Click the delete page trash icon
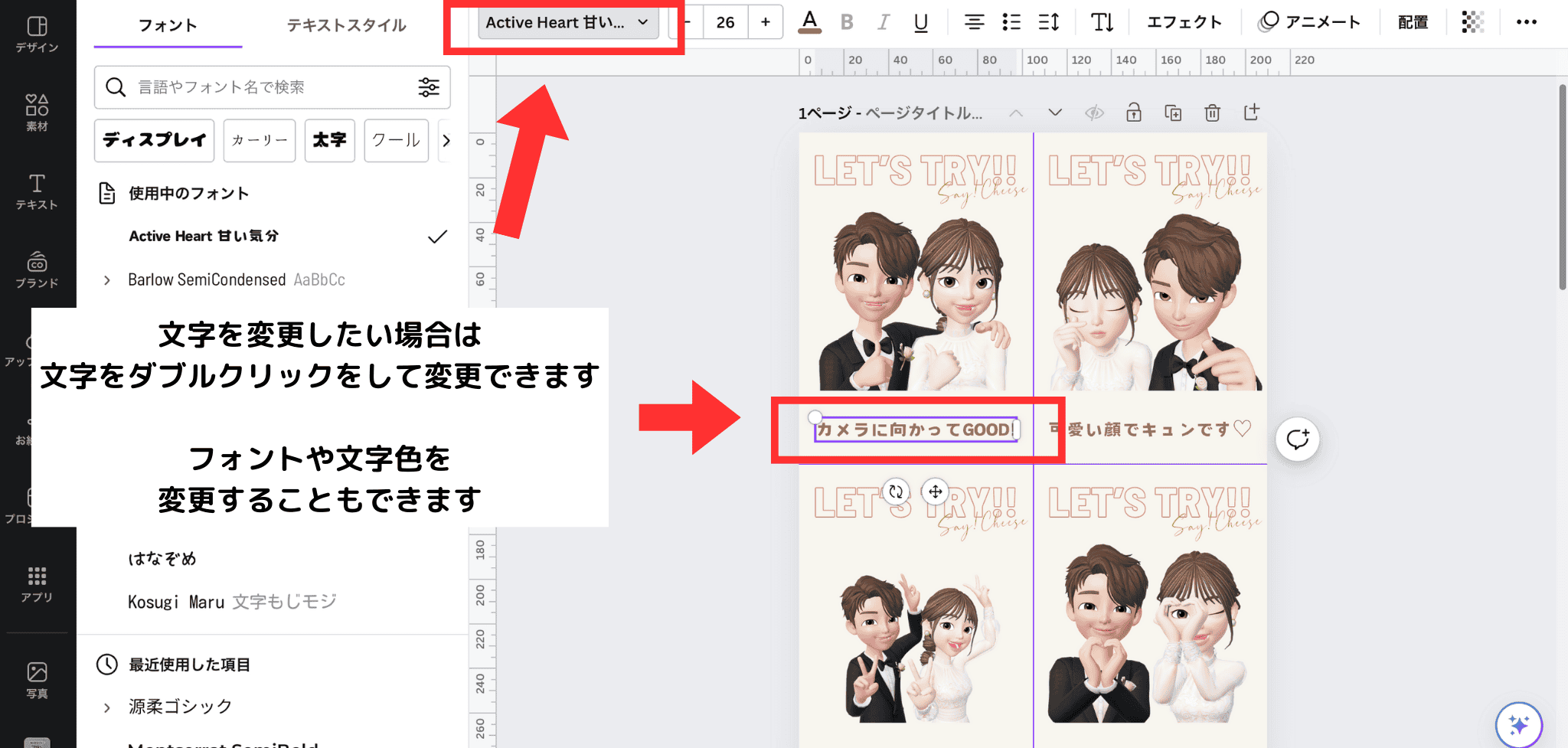 point(1212,113)
